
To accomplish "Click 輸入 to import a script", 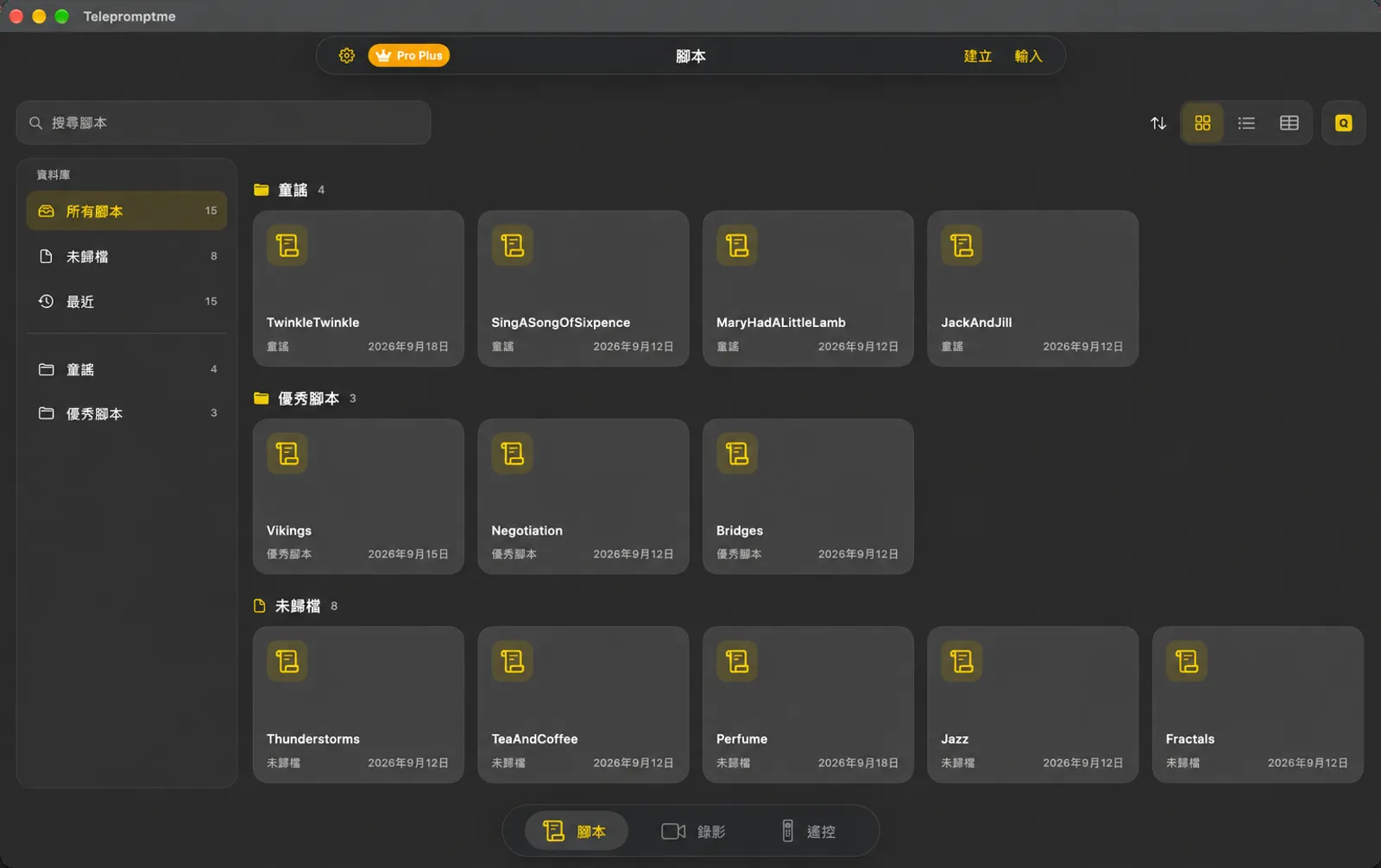I will coord(1028,56).
